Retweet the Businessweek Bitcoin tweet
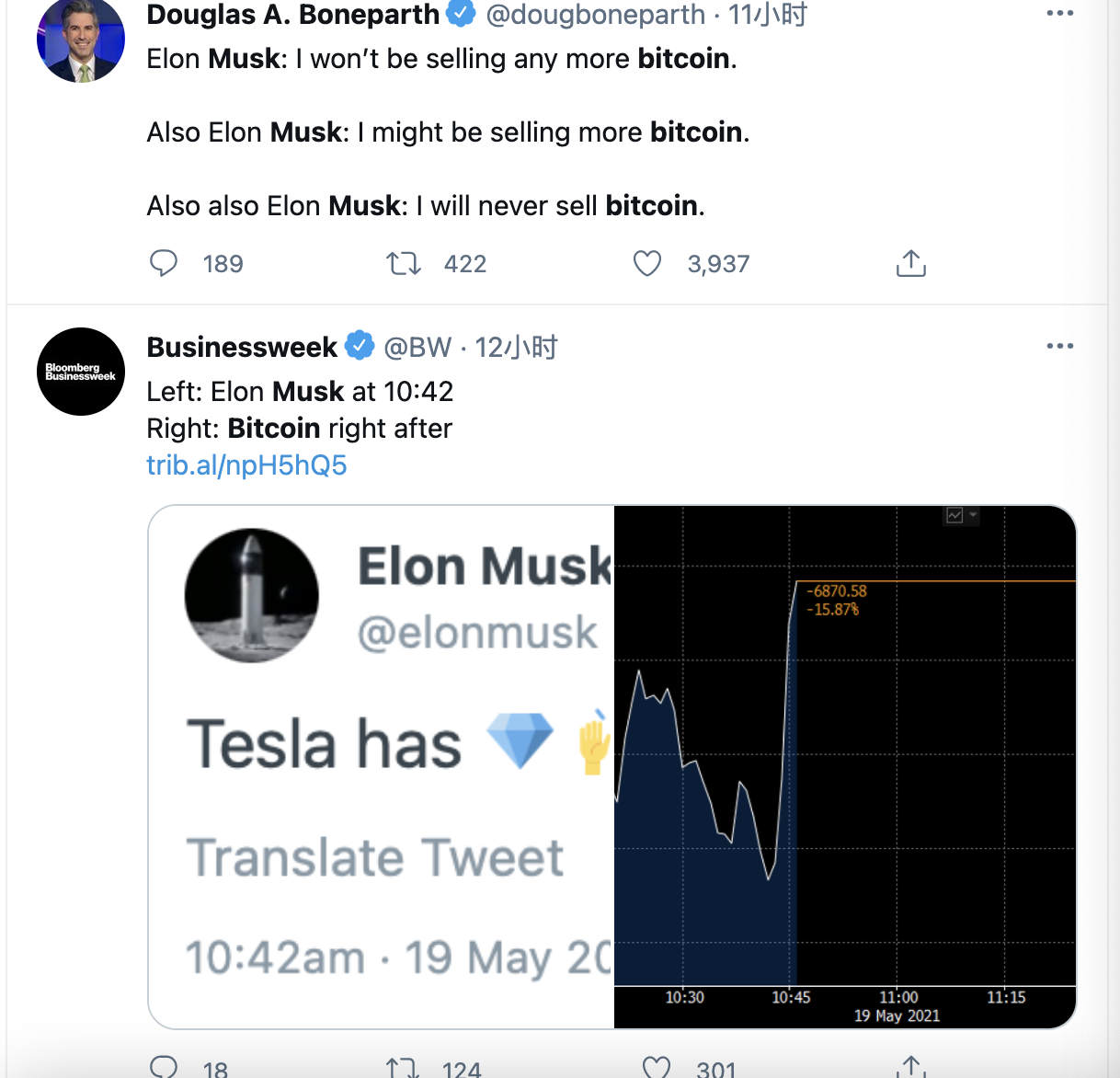 (x=404, y=1067)
